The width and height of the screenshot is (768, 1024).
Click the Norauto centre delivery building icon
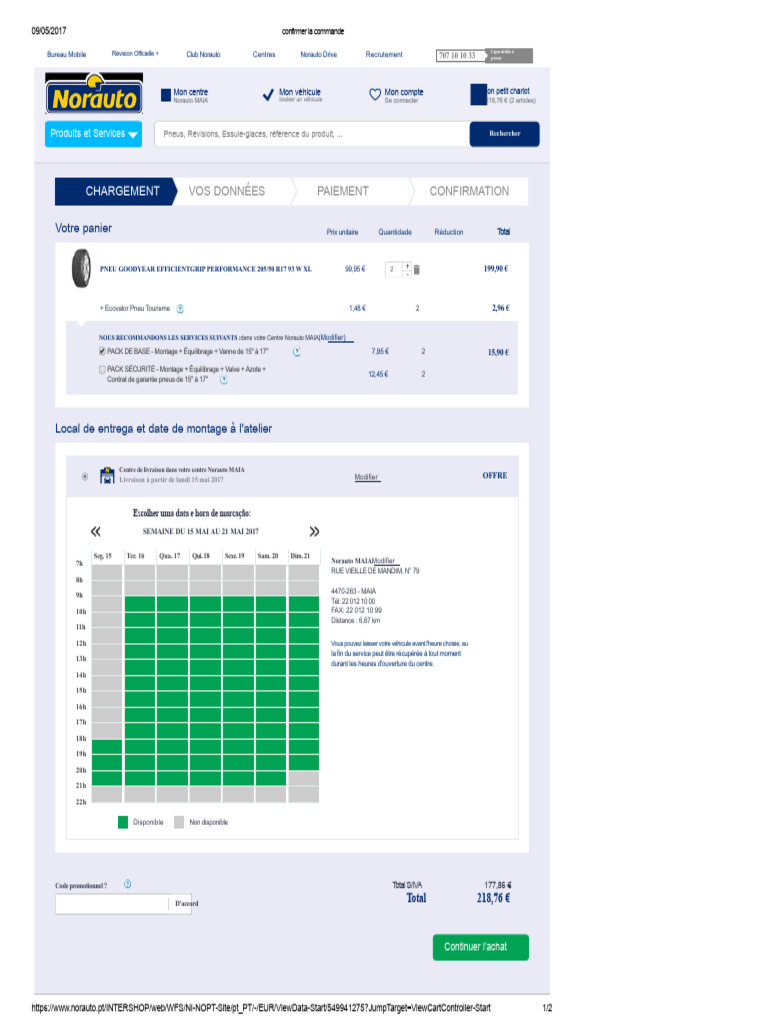(x=106, y=475)
